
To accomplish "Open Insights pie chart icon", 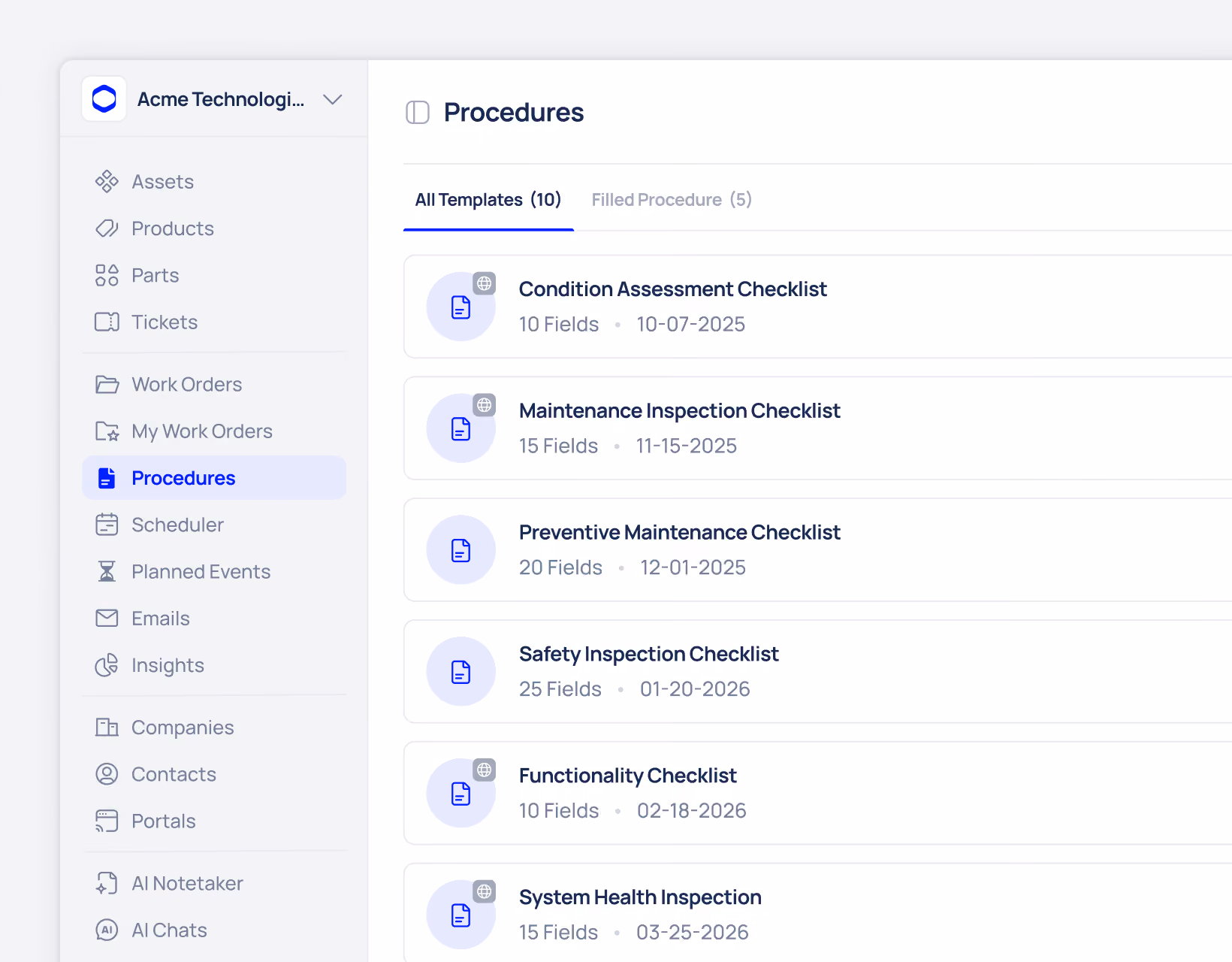I will [x=107, y=665].
